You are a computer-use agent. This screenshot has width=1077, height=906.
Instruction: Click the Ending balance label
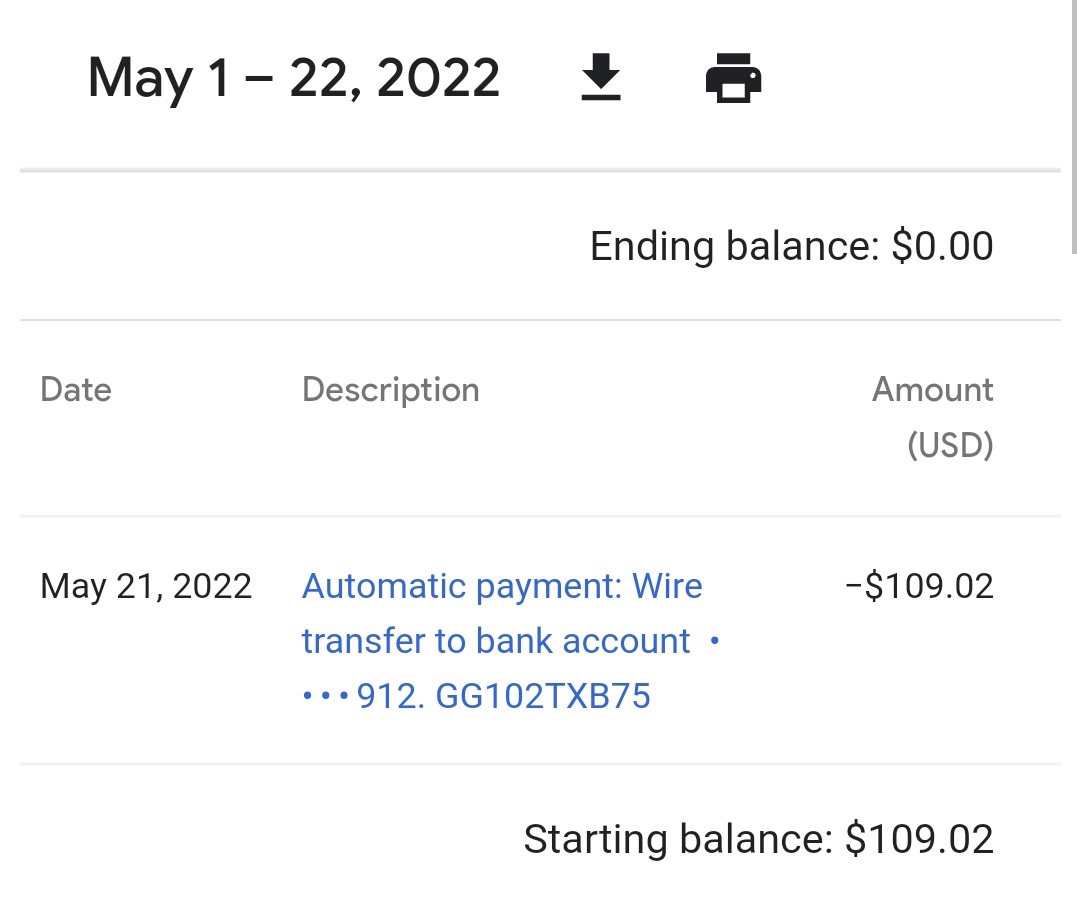734,247
